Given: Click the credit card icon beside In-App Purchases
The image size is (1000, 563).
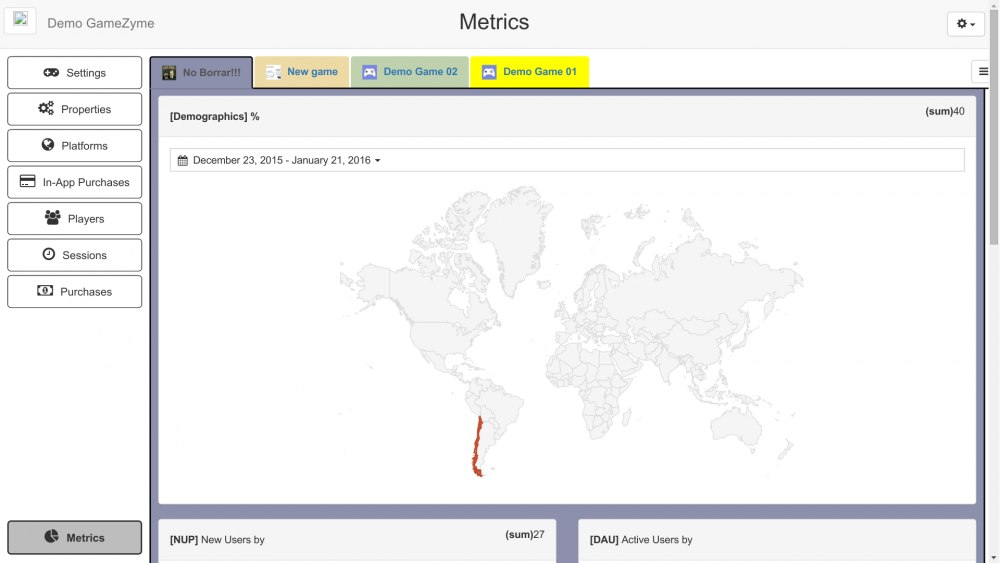Looking at the screenshot, I should 28,182.
